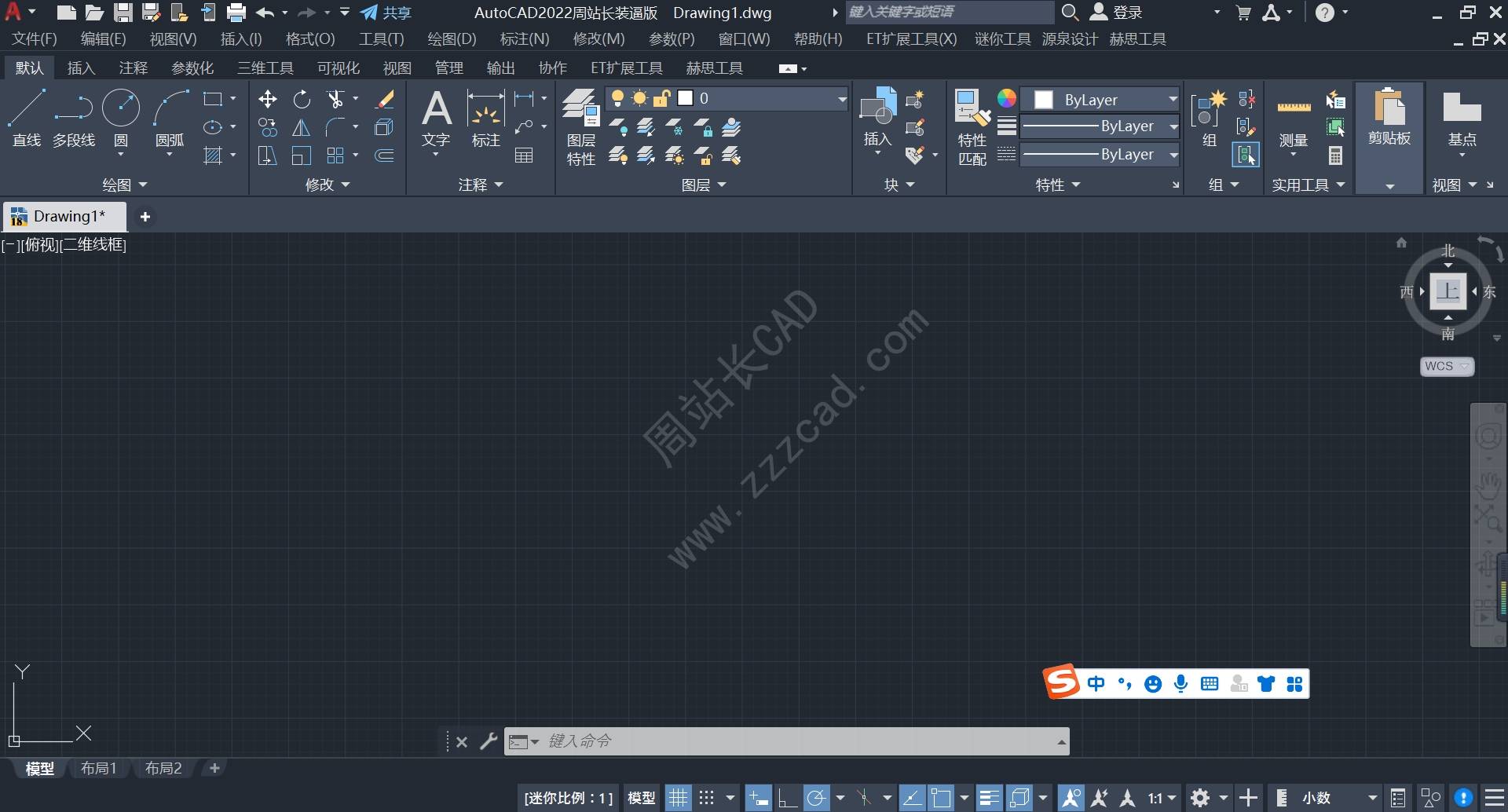Click the Scale tool icon
1508x812 pixels.
click(302, 155)
